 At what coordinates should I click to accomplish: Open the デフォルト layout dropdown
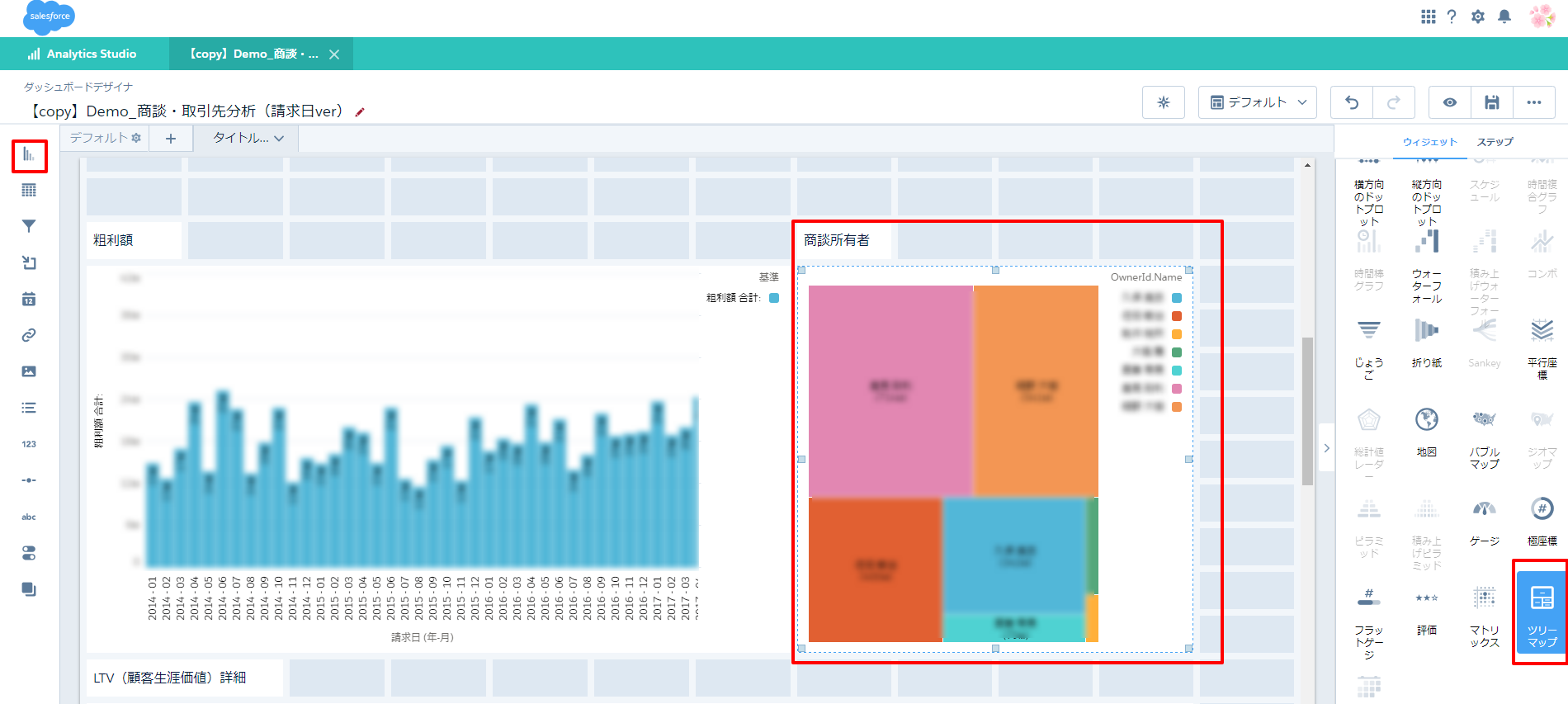[x=1257, y=102]
